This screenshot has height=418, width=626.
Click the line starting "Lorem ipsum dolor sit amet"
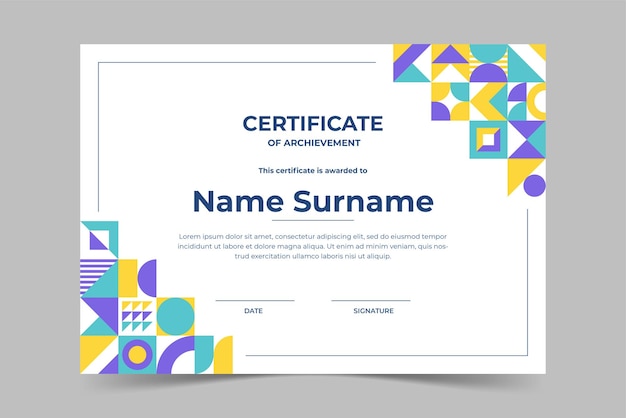(x=313, y=236)
